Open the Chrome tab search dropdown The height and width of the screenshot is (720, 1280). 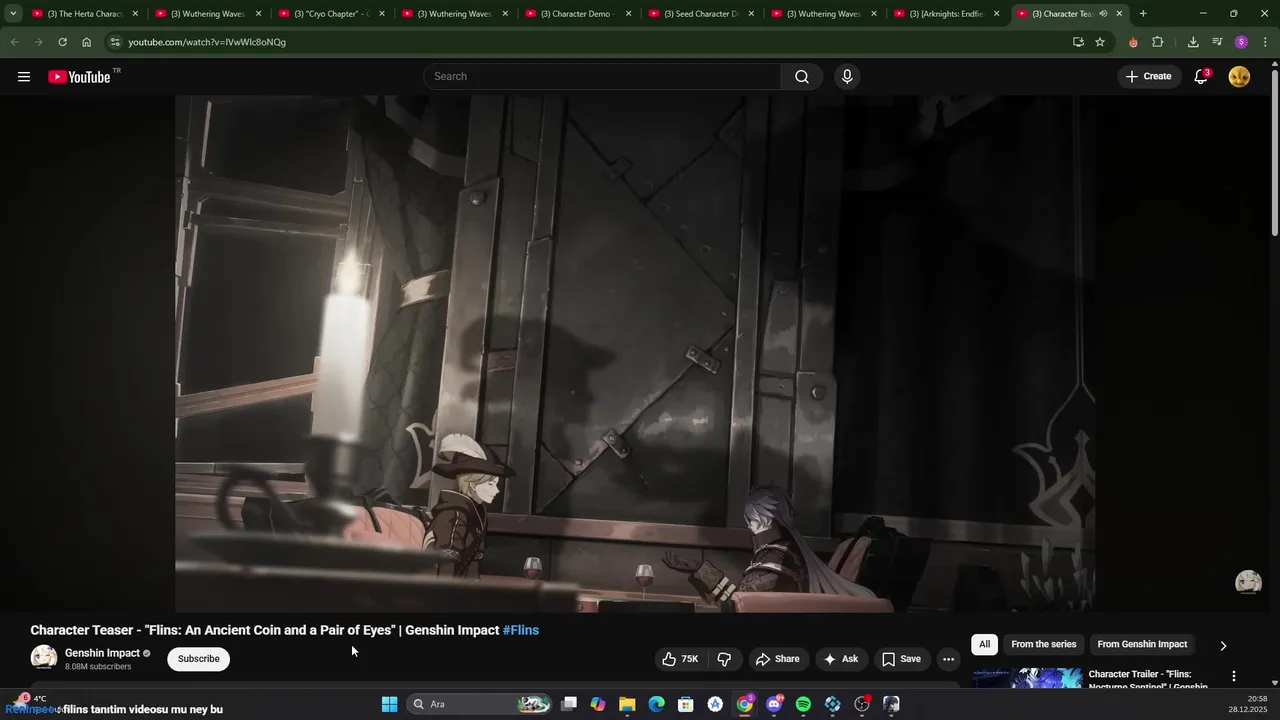(x=13, y=14)
